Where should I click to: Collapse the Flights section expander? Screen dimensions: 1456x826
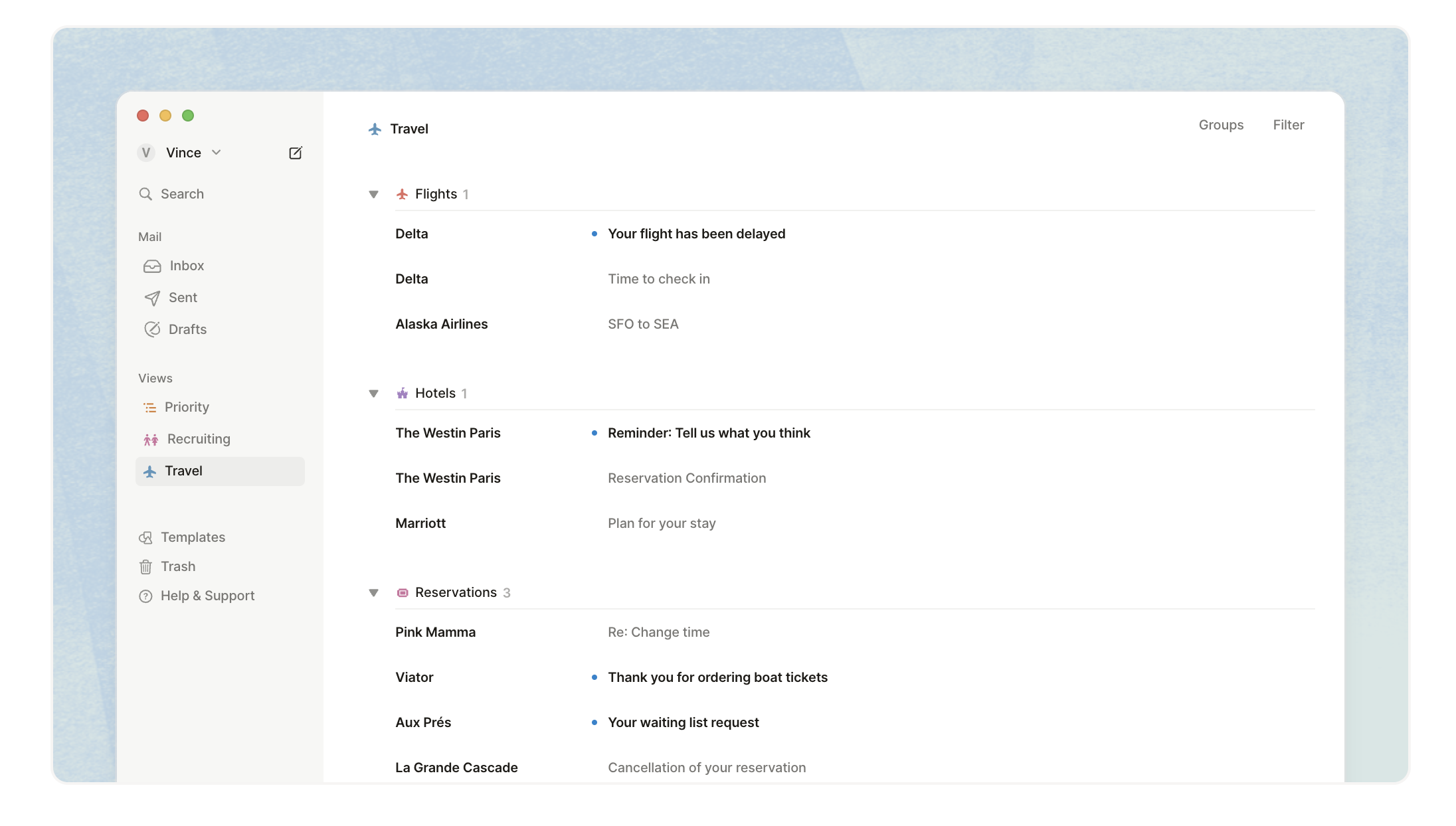coord(374,194)
